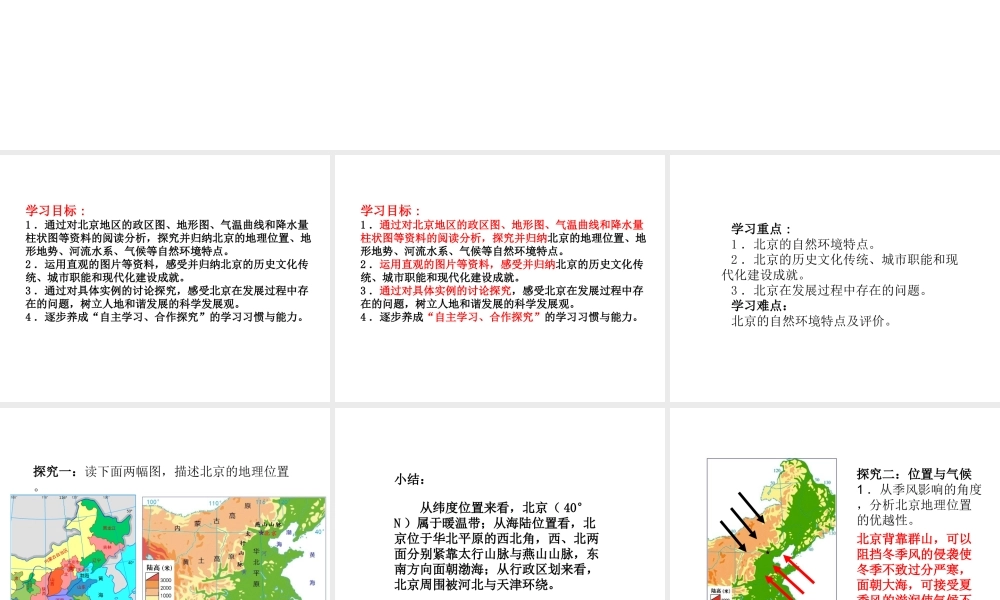The height and width of the screenshot is (600, 1000).
Task: Click line 北京的自然环境特点。
Action: tap(804, 244)
